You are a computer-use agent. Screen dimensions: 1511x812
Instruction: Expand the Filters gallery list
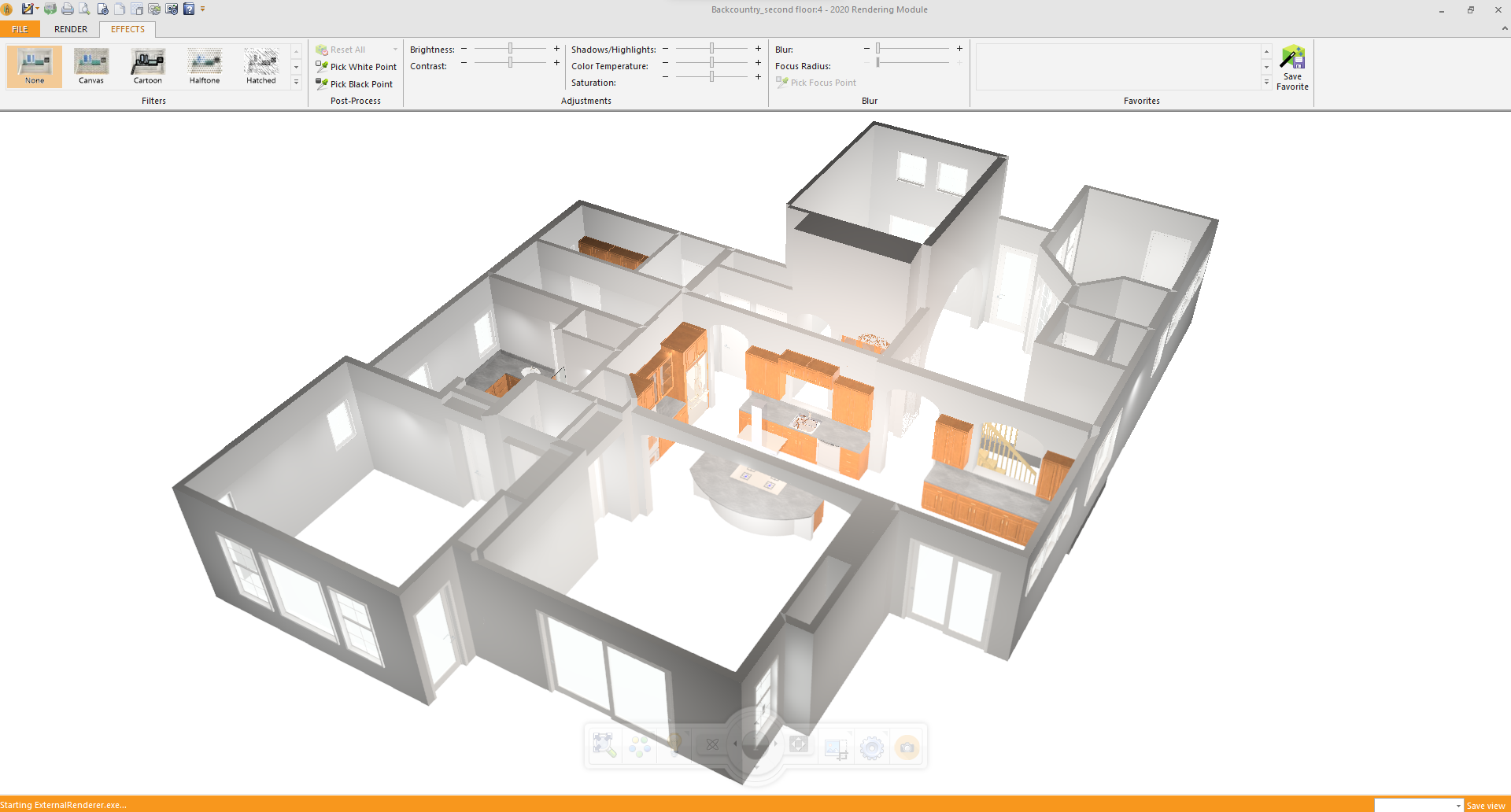[297, 82]
